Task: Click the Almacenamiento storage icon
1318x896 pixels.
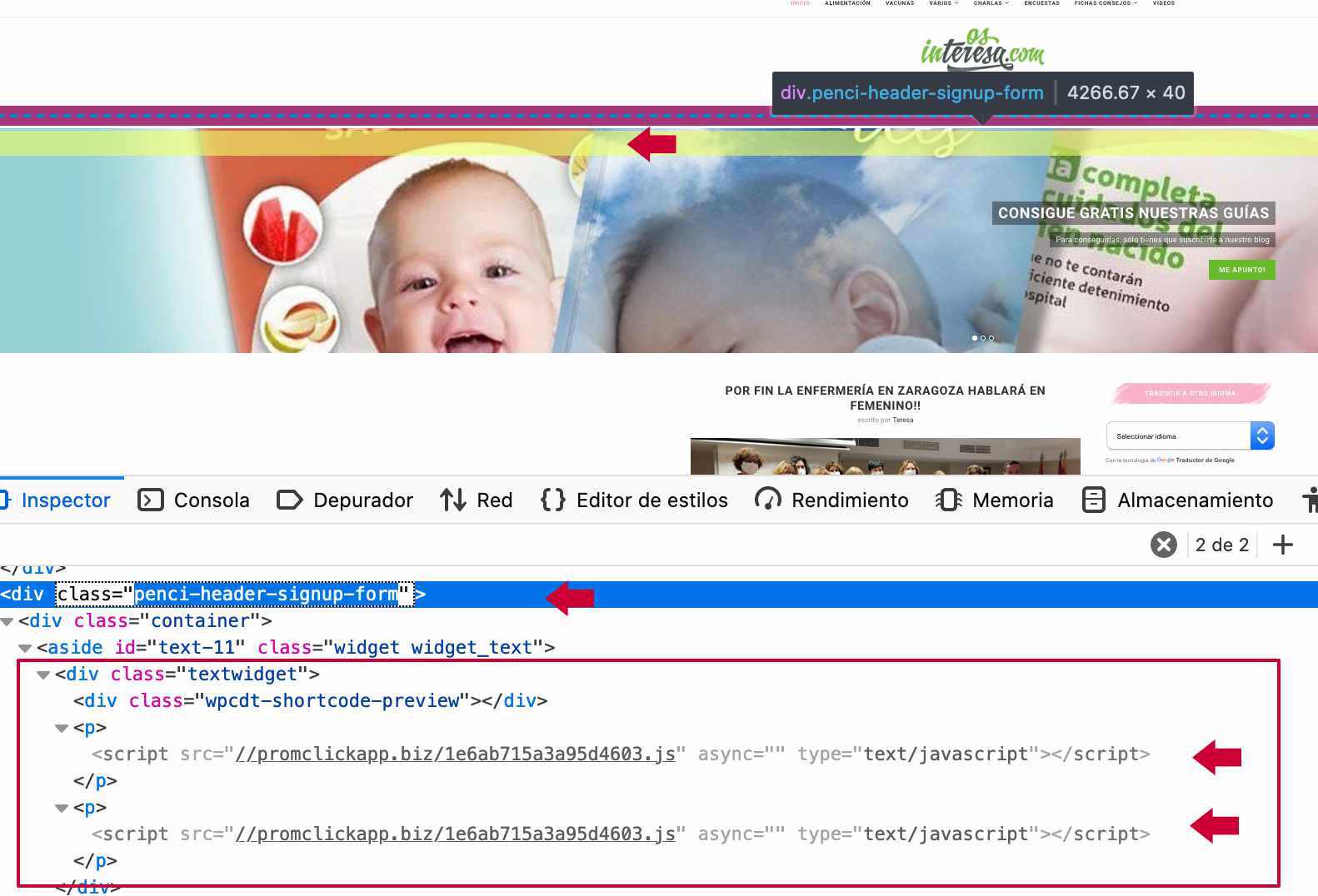Action: 1093,500
